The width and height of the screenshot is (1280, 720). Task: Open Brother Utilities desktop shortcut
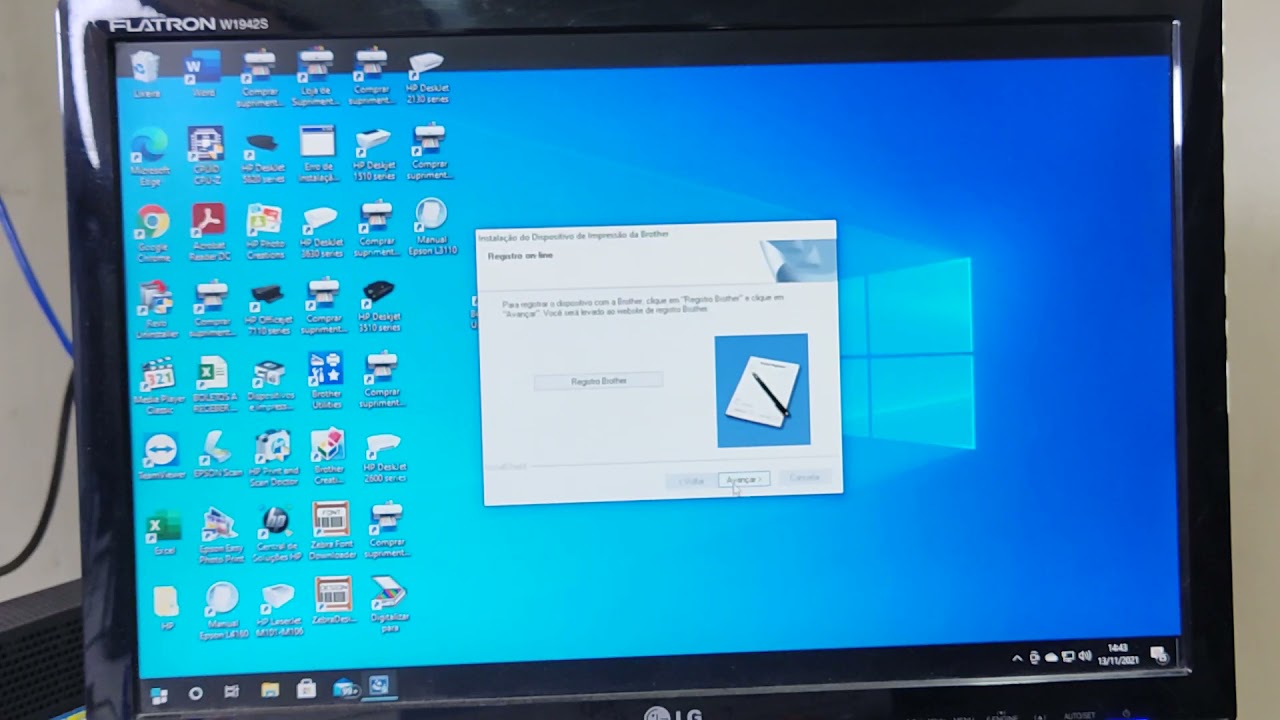326,381
